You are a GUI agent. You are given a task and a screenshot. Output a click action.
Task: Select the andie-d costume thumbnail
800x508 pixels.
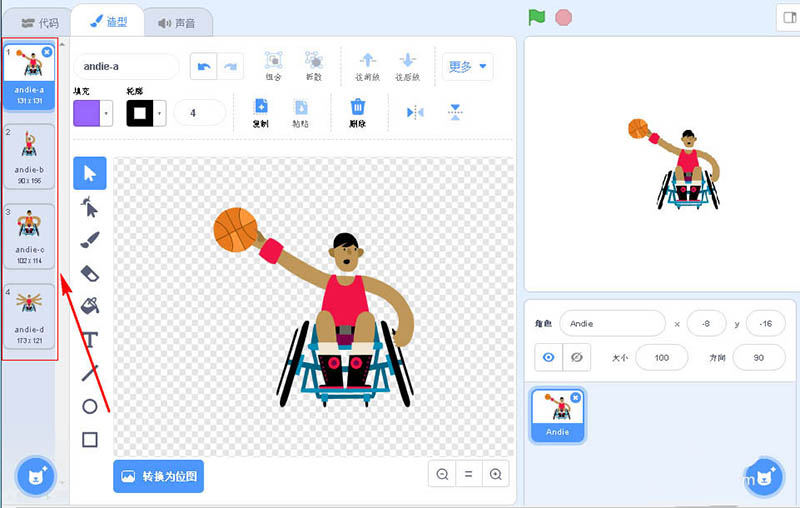point(30,316)
